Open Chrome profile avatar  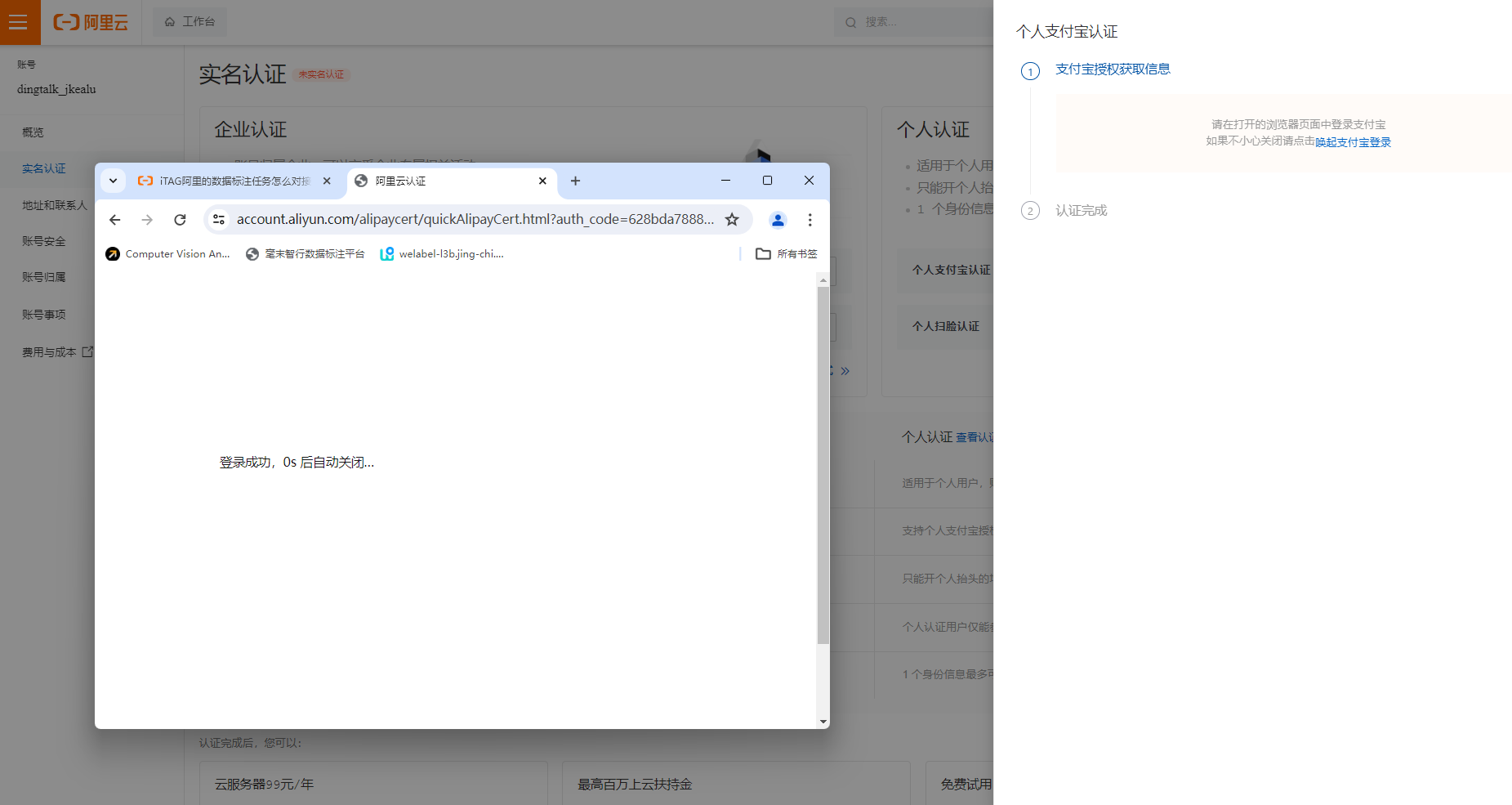click(778, 219)
